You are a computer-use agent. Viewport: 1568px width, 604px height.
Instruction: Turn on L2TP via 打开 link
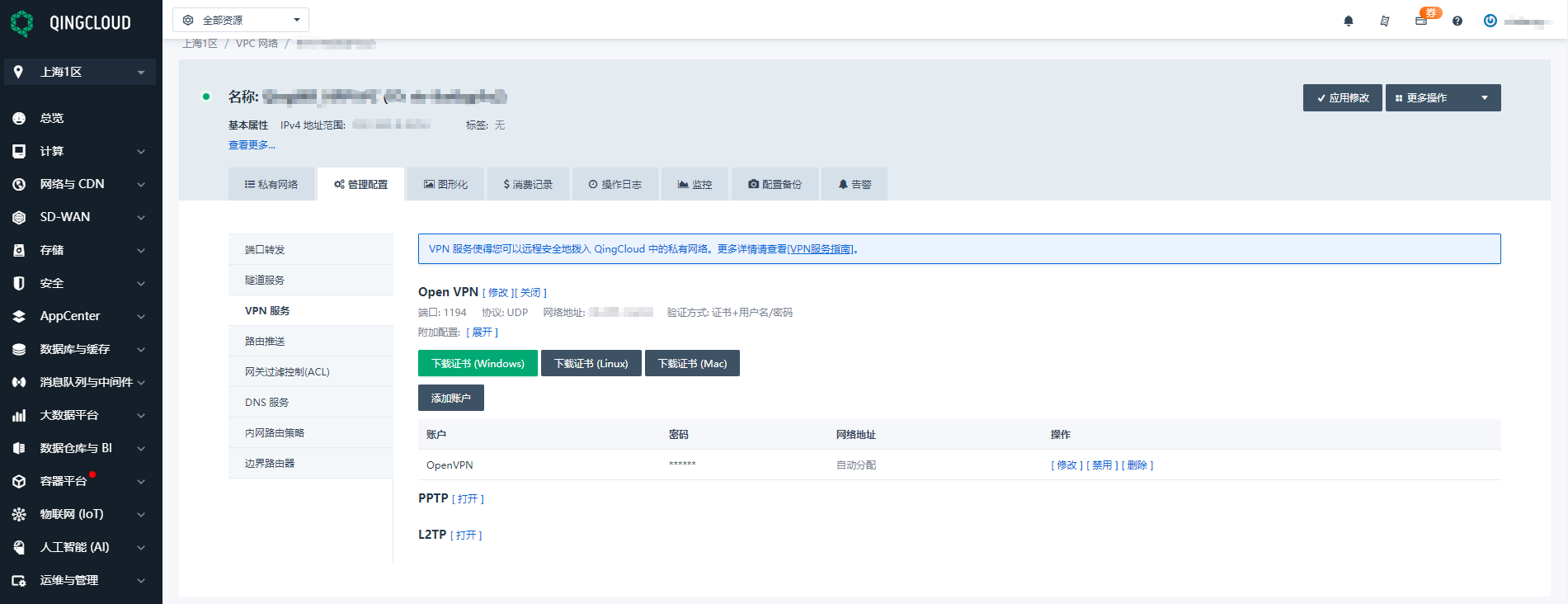pos(466,536)
